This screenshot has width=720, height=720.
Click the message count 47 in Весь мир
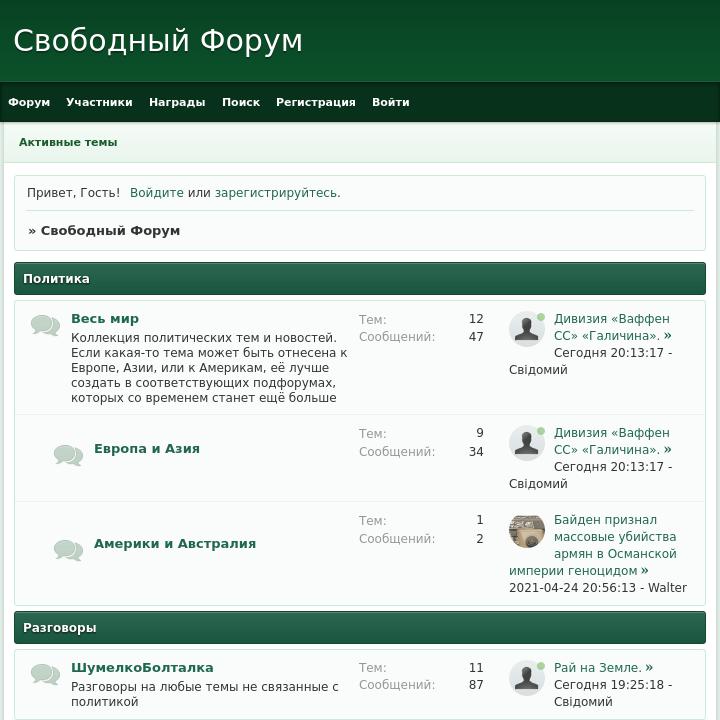pos(476,337)
